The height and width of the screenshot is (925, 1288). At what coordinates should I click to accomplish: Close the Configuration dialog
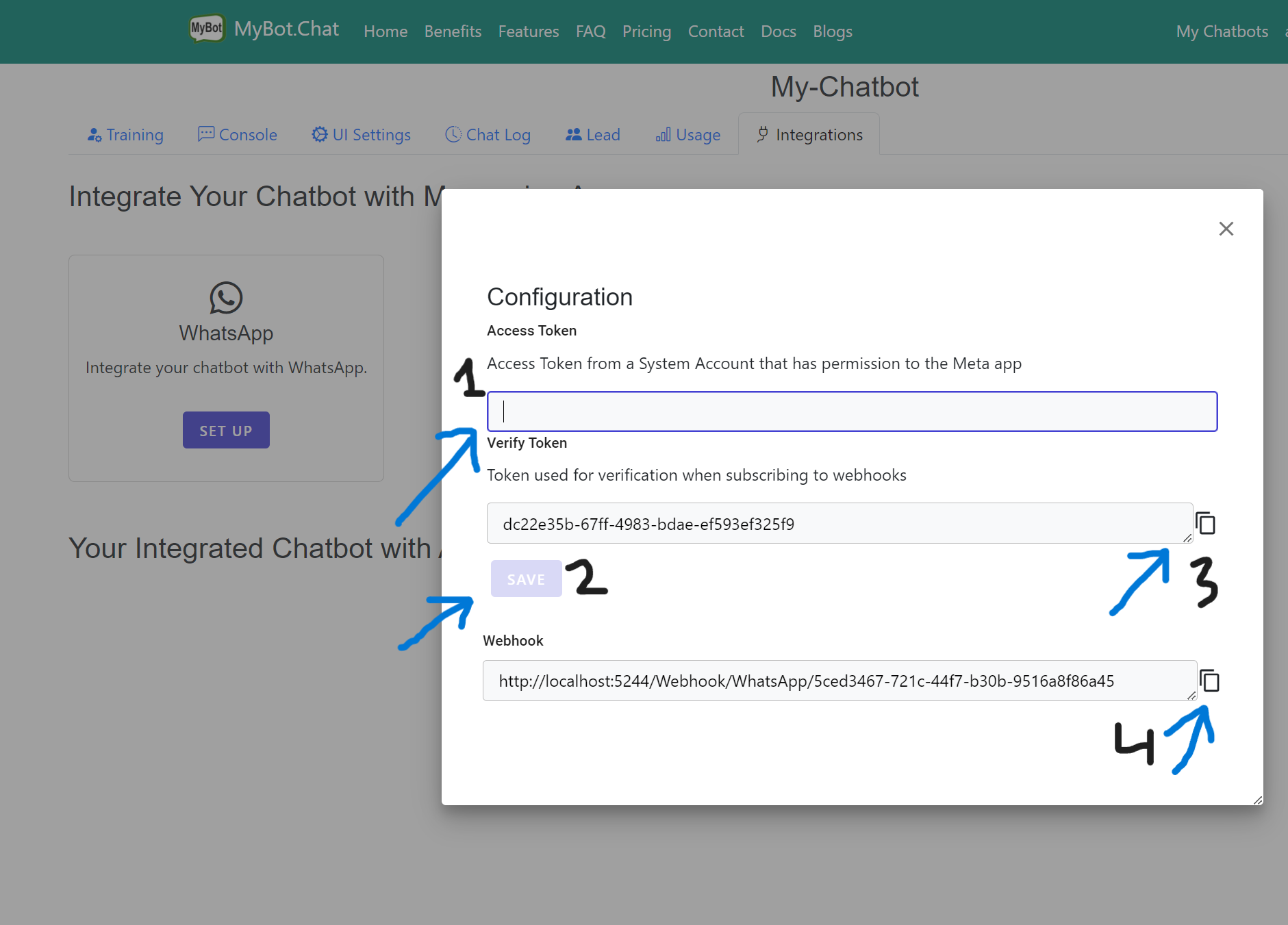1226,229
